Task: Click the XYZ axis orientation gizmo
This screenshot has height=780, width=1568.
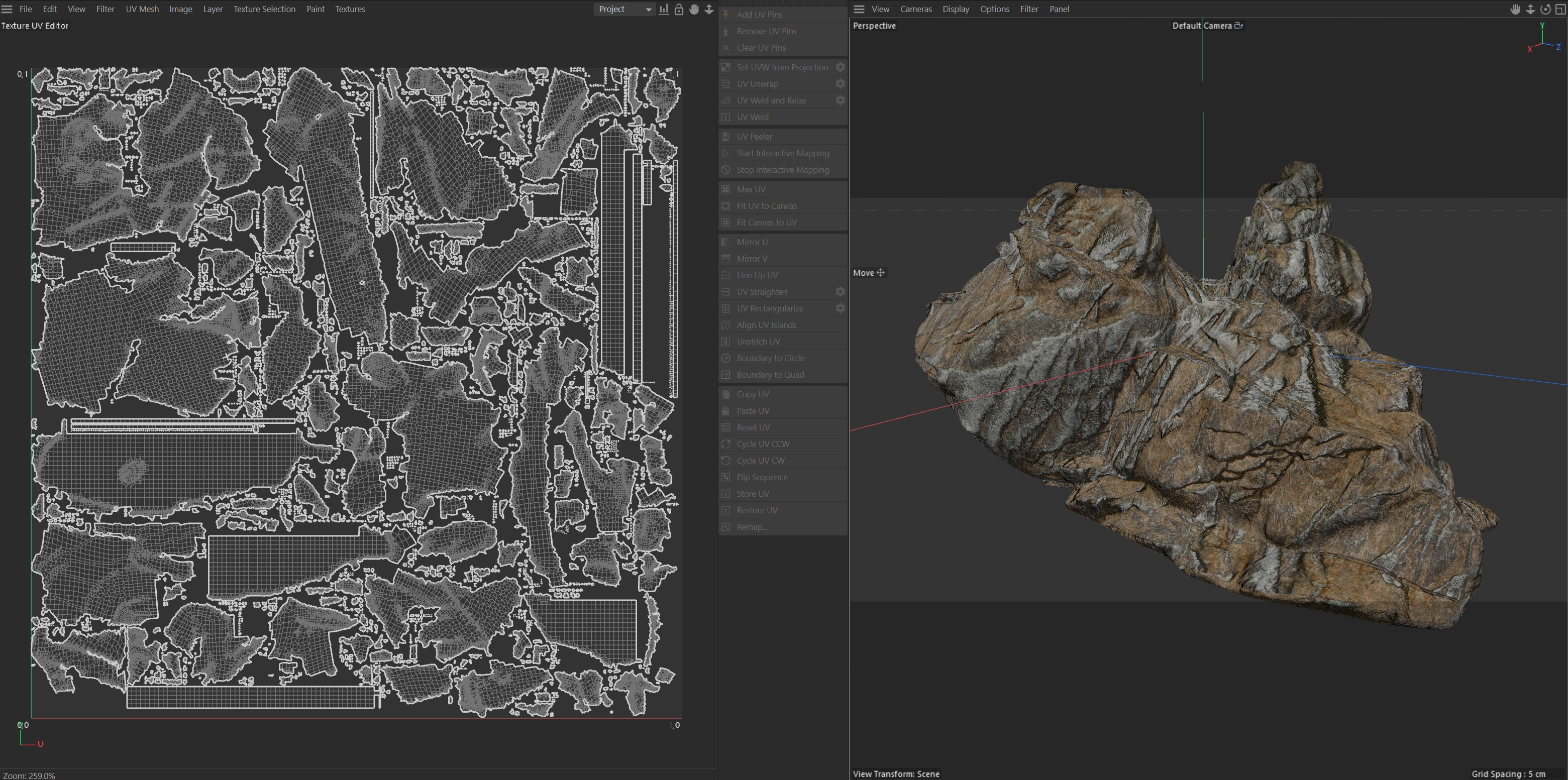Action: (1543, 40)
